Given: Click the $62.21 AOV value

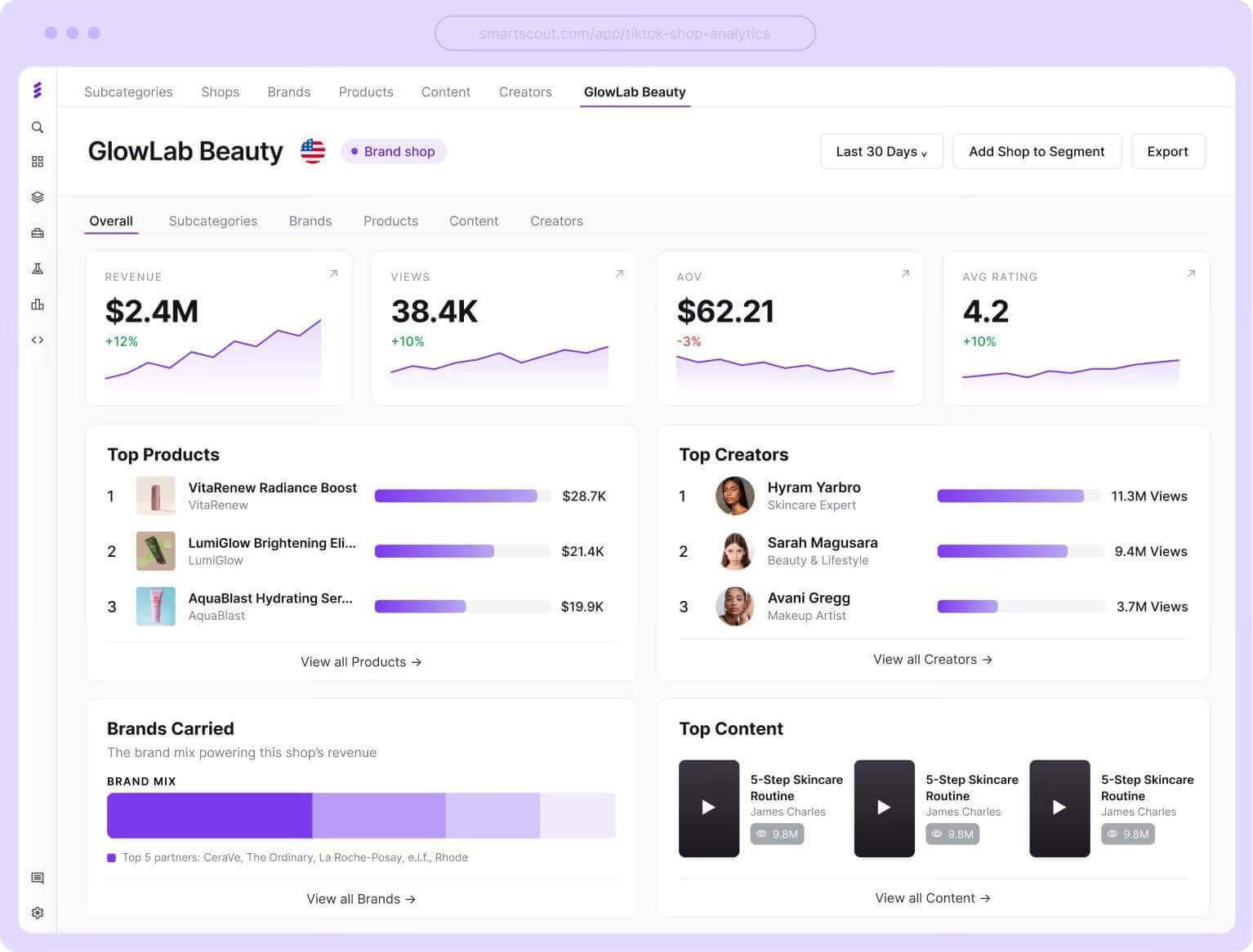Looking at the screenshot, I should click(x=725, y=311).
